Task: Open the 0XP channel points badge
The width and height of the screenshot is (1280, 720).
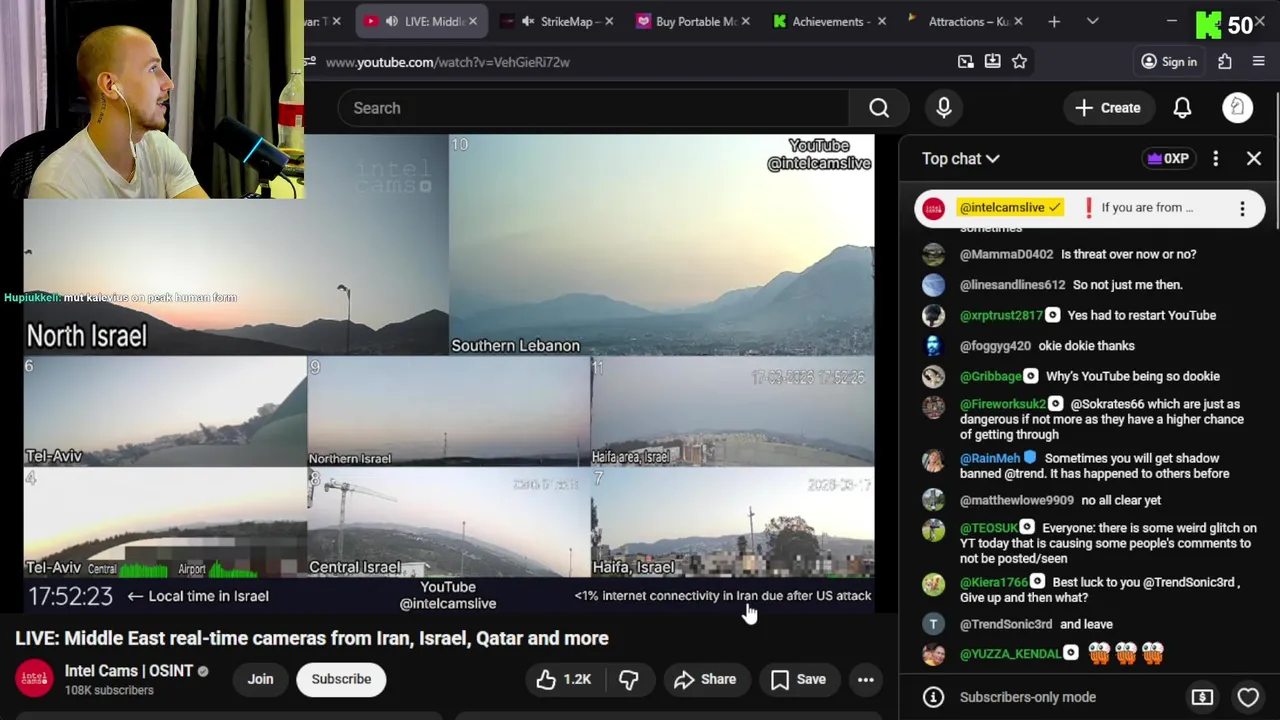Action: 1168,159
